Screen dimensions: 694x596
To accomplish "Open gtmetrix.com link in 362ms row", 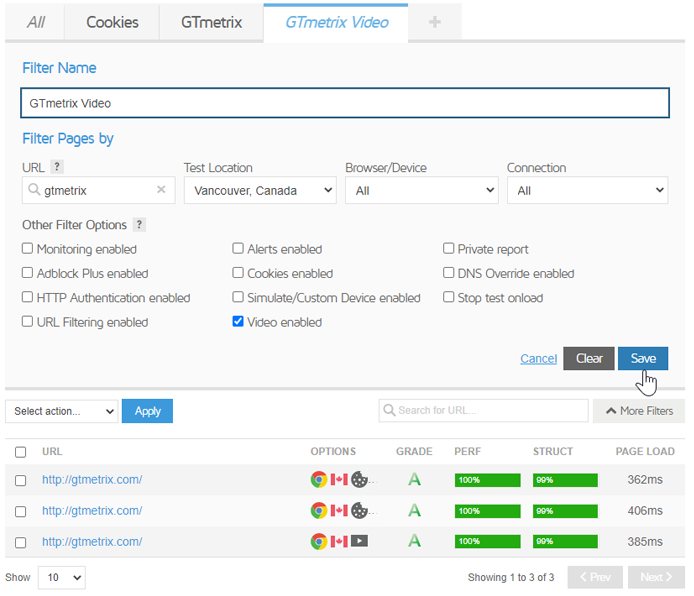I will point(92,479).
